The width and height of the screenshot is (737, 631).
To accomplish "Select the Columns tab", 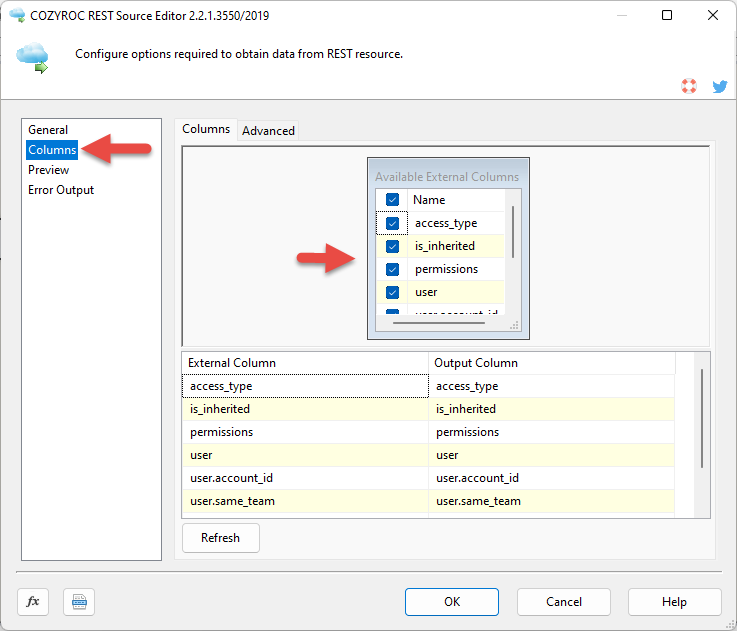I will coord(206,129).
